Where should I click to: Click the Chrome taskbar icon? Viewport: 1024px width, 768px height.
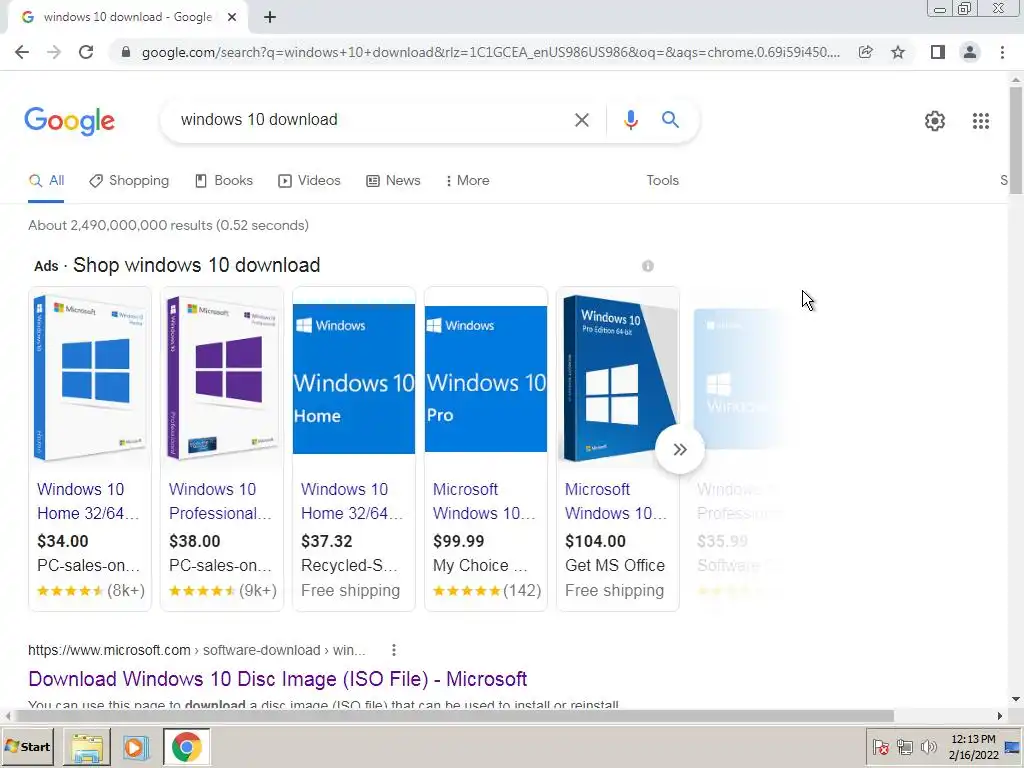(x=187, y=746)
